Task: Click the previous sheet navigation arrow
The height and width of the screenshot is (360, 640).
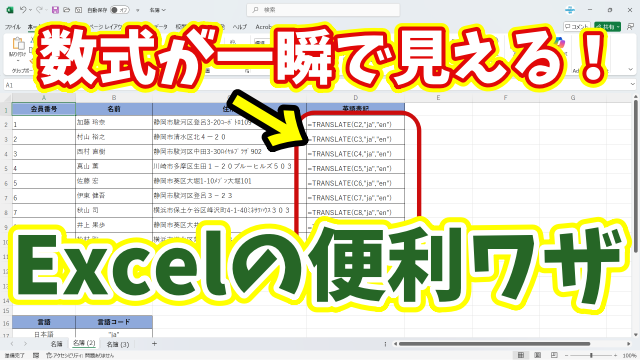Action: (12, 344)
